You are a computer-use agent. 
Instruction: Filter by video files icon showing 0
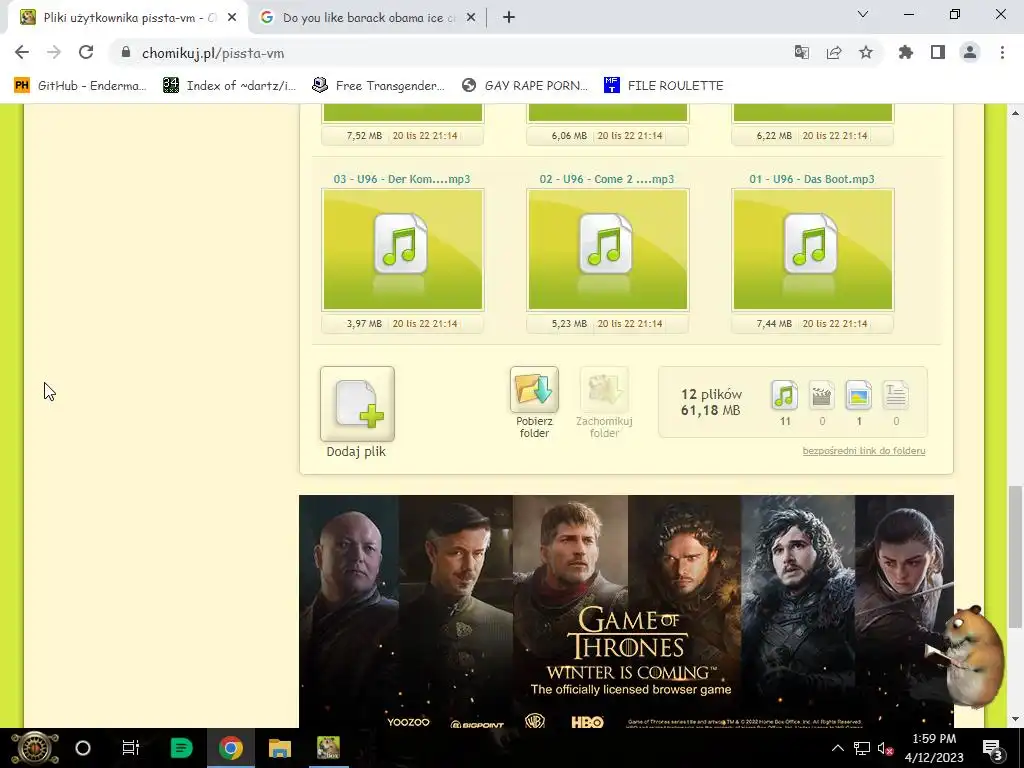822,395
